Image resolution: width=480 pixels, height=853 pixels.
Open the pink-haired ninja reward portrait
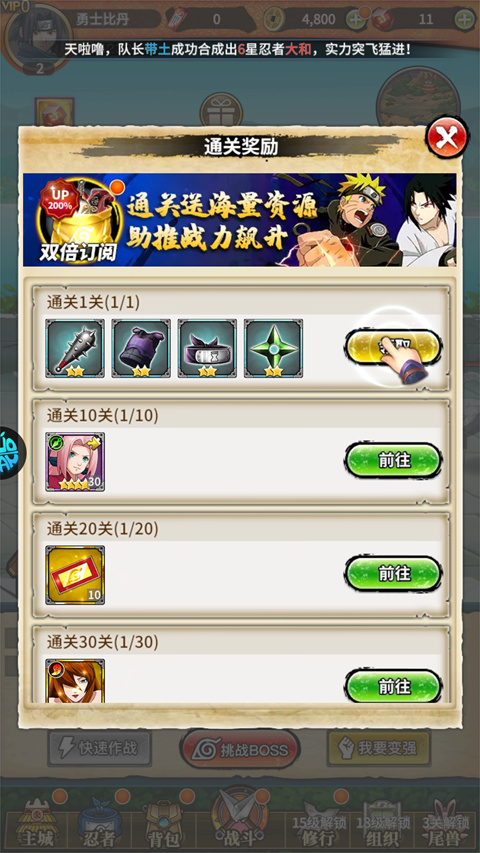(75, 462)
